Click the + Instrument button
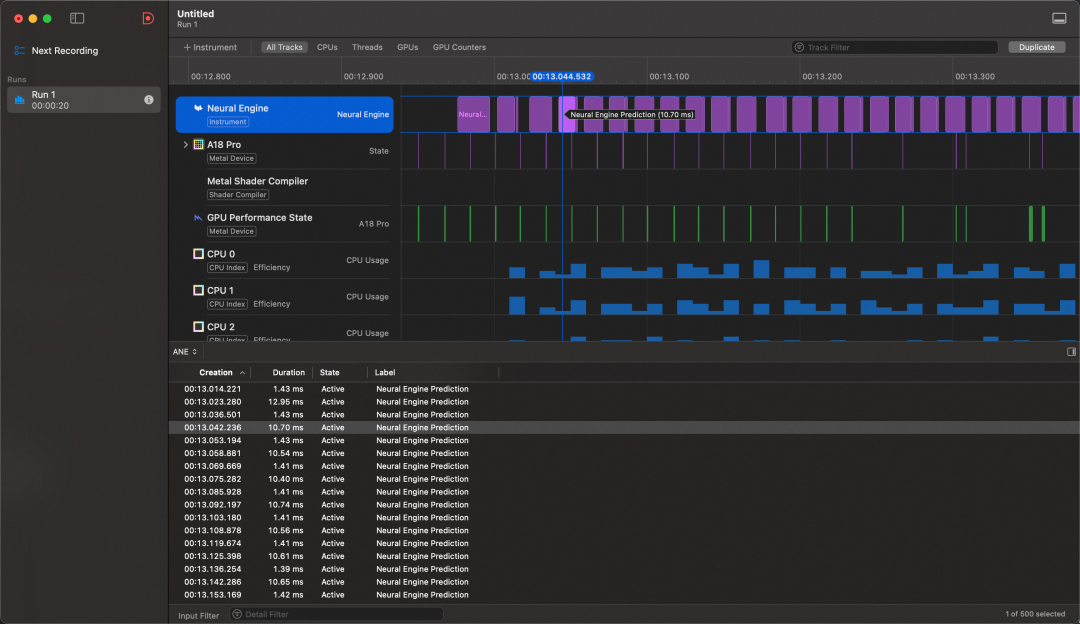The image size is (1080, 624). (x=209, y=47)
